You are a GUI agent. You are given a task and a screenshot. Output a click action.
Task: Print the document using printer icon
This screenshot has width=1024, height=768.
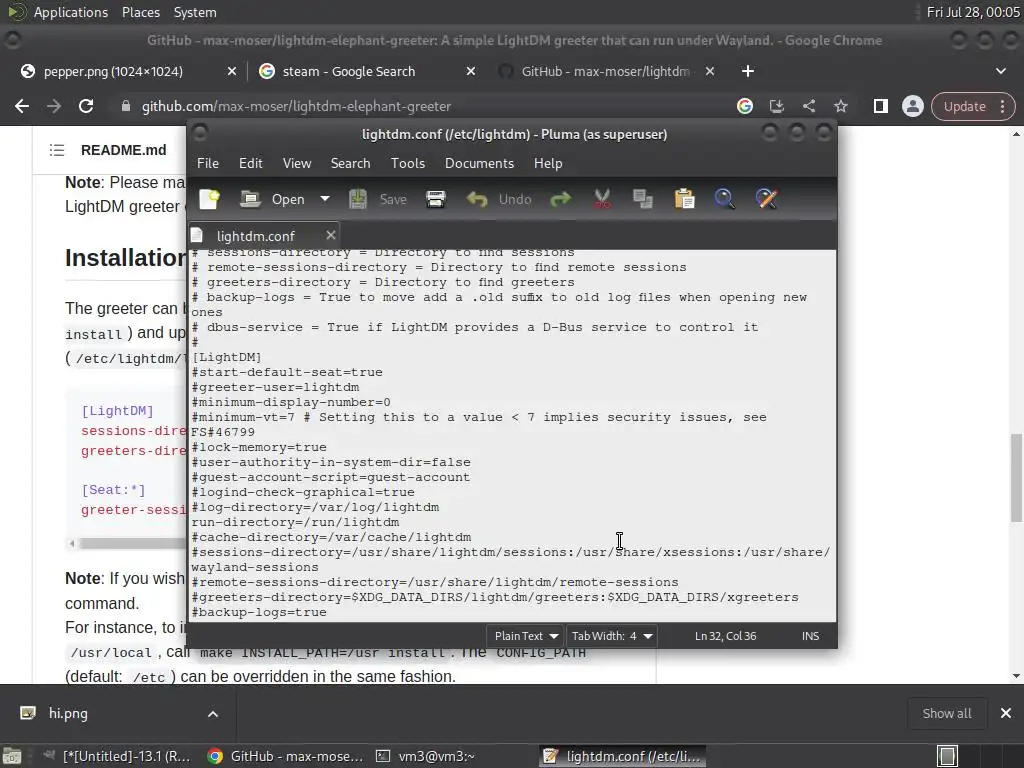coord(436,199)
